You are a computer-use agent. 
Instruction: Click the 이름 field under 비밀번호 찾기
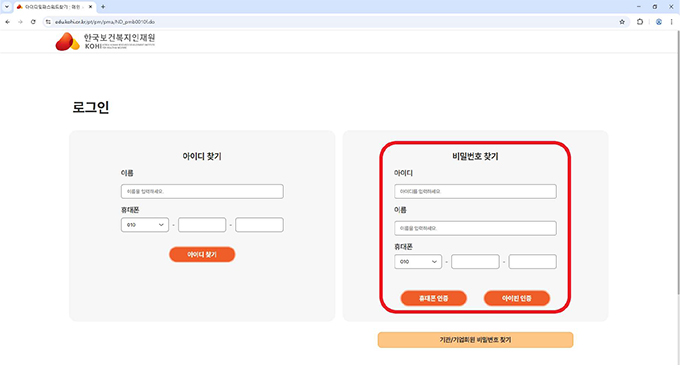click(475, 228)
